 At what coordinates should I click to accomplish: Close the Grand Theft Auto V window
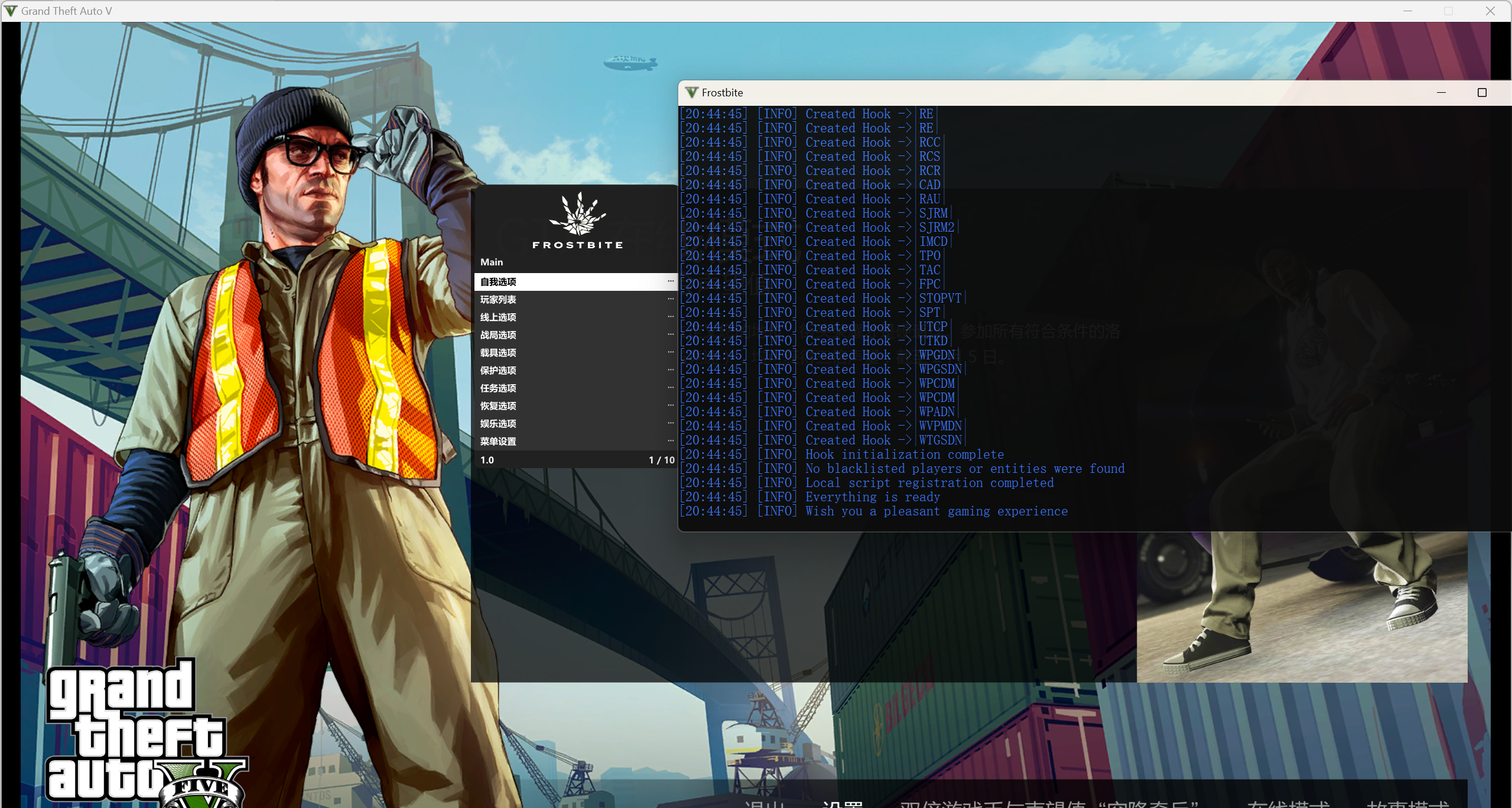tap(1490, 11)
